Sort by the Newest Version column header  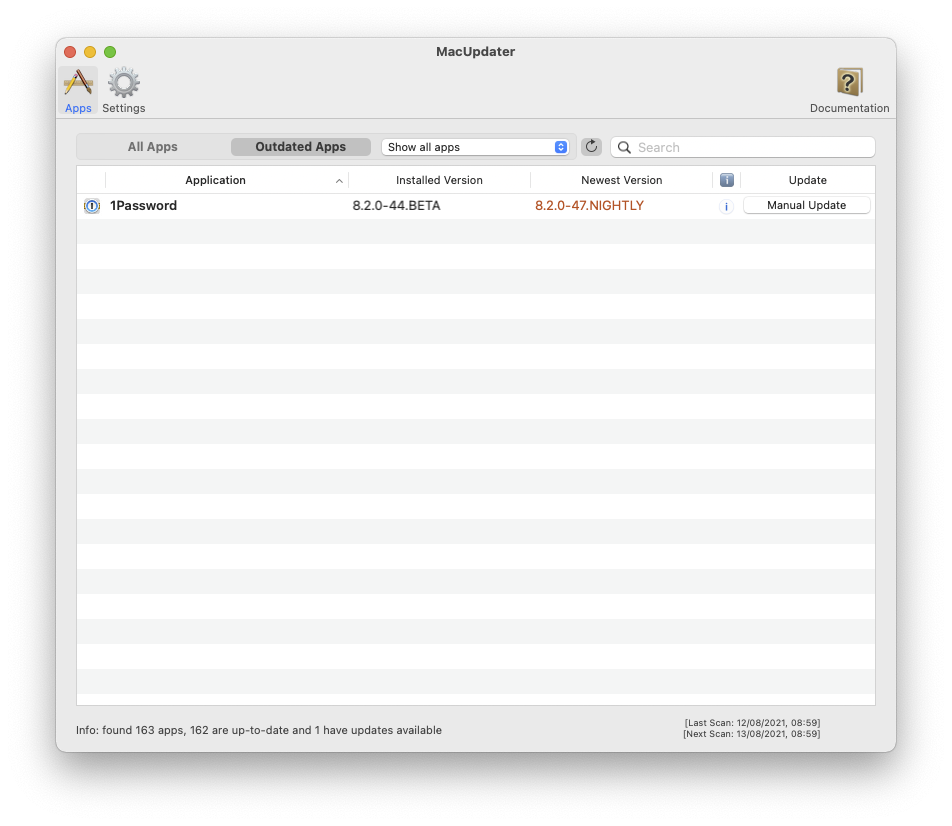(621, 180)
